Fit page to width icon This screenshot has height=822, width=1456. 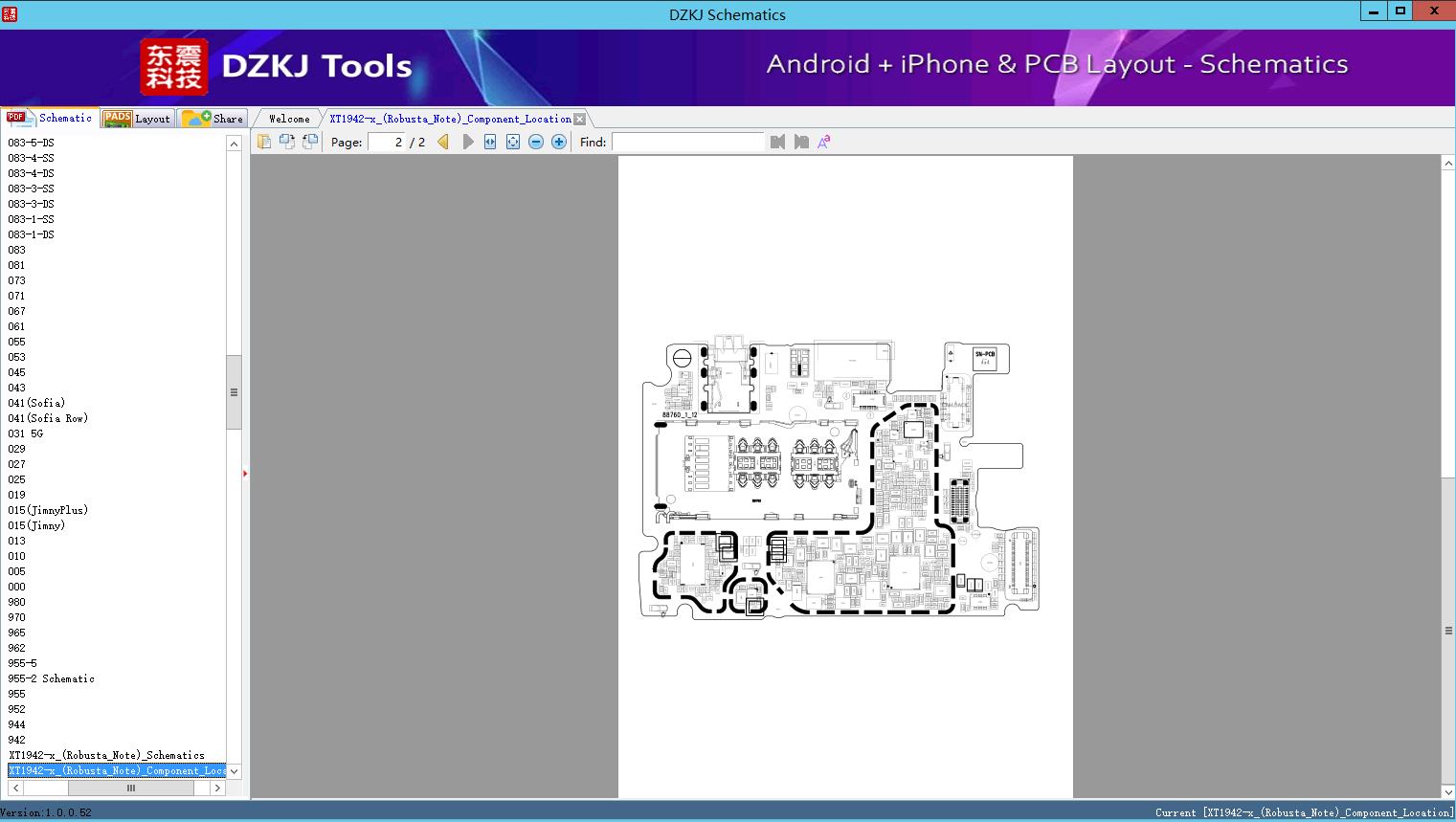click(490, 142)
